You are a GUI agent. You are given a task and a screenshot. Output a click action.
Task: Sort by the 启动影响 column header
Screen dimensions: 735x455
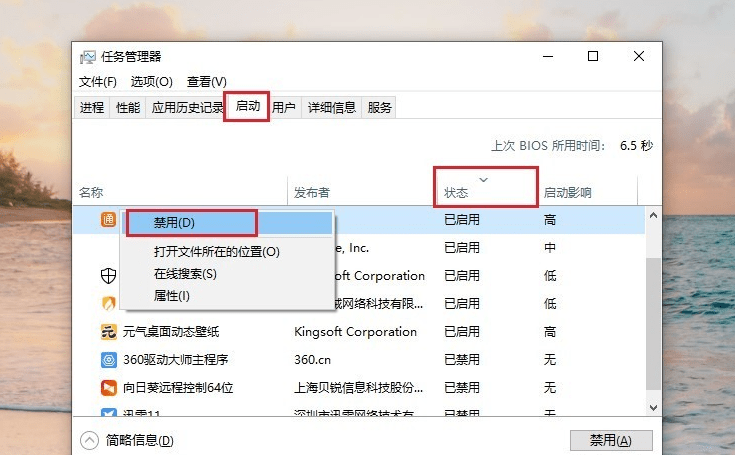click(568, 192)
